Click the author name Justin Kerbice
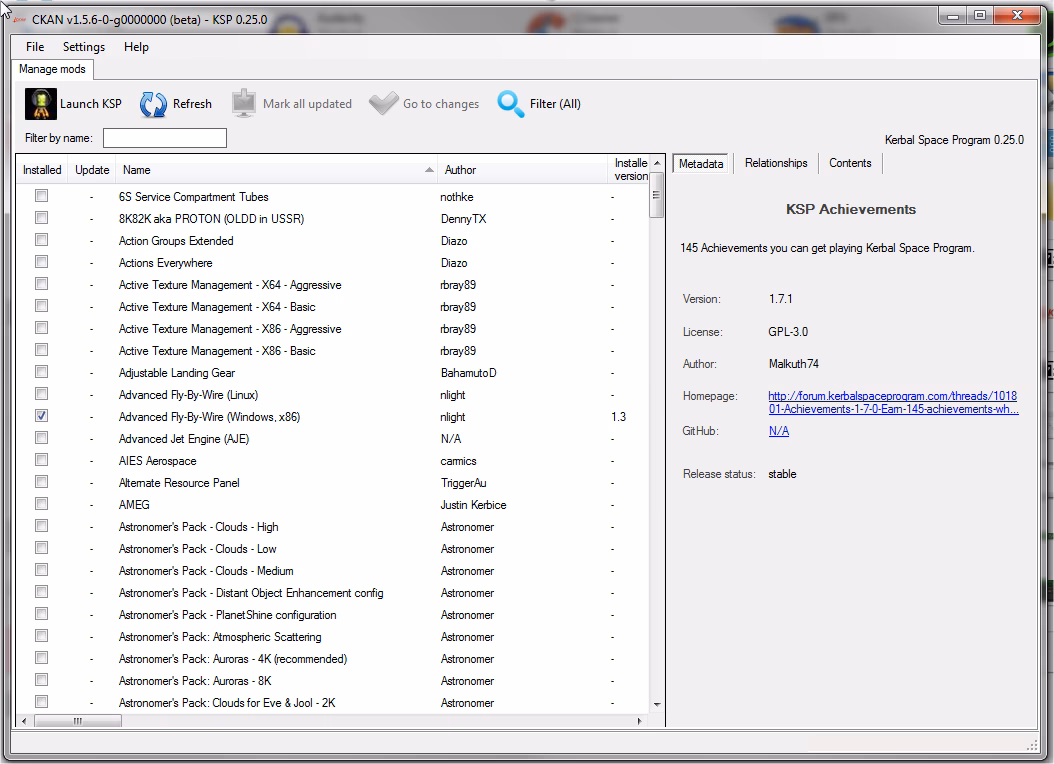 (473, 505)
